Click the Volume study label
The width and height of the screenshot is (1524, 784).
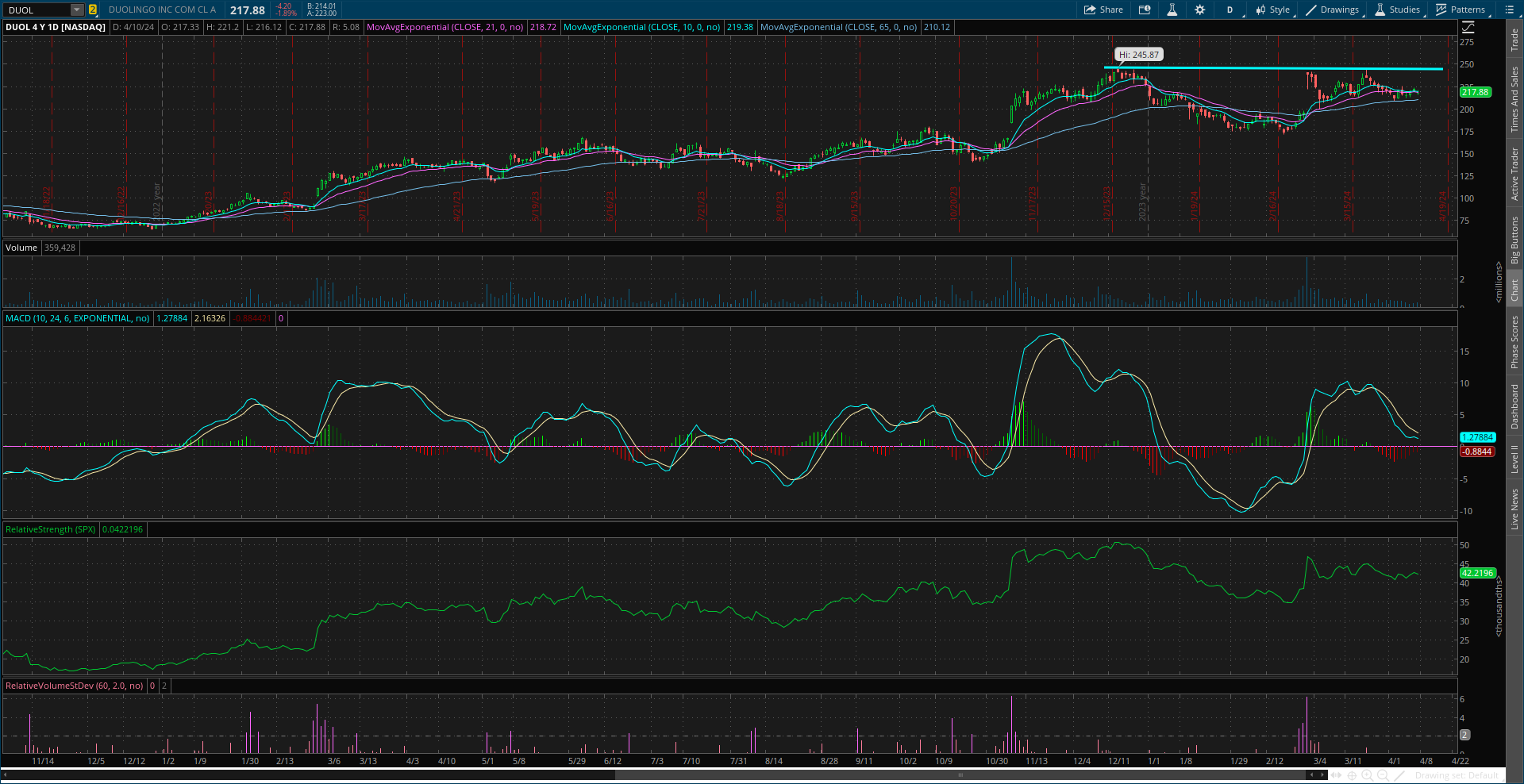21,248
